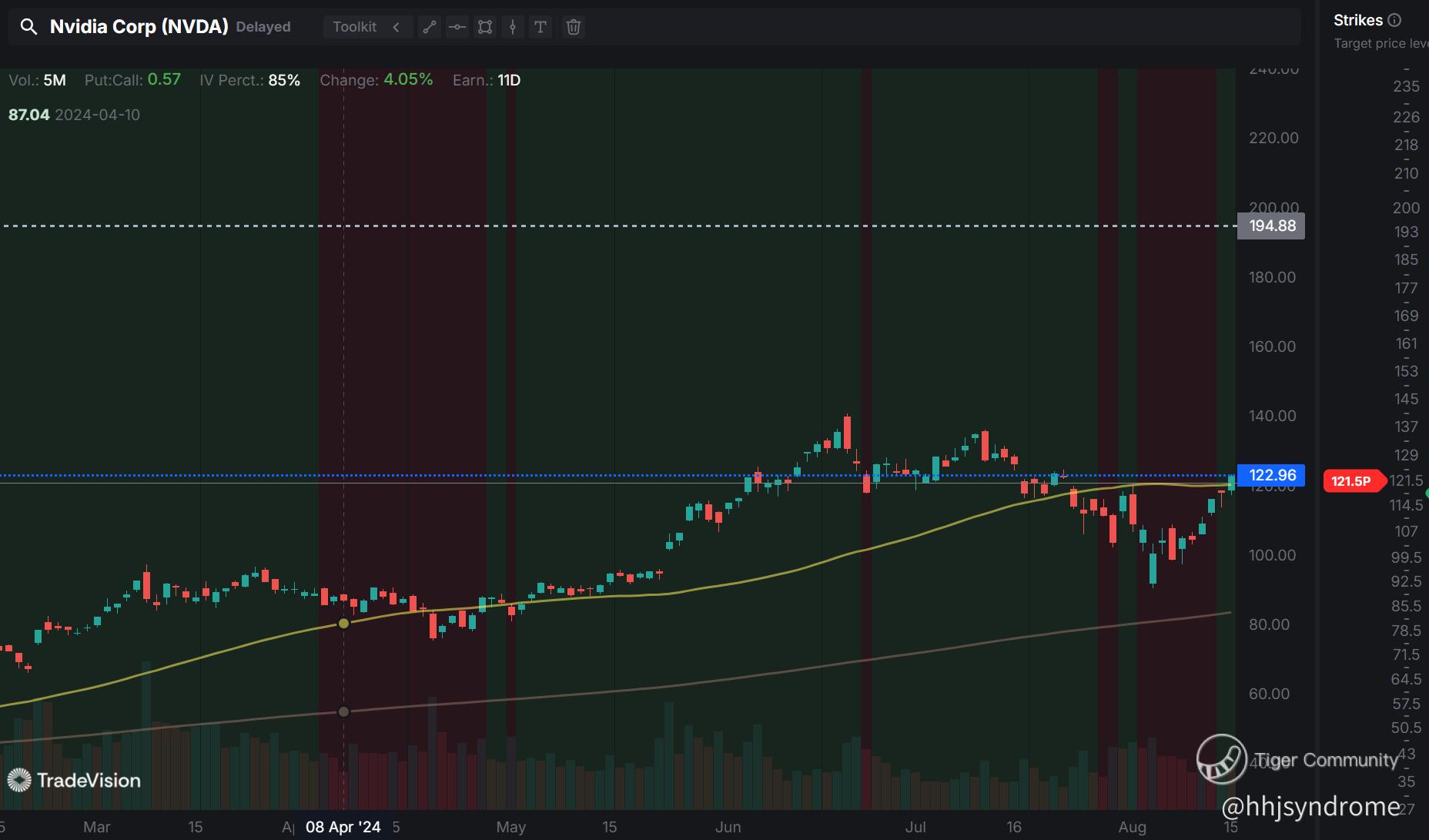Select the 129 strike level
1429x840 pixels.
(1406, 455)
